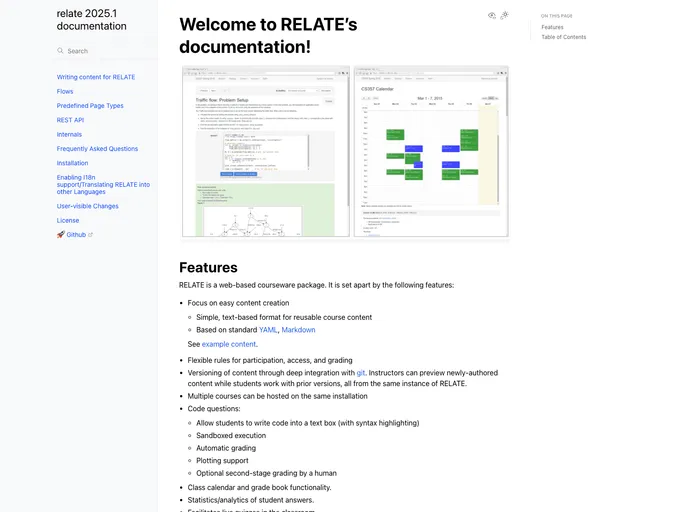Open Predefined Page Types in sidebar
The image size is (688, 512).
click(x=90, y=105)
